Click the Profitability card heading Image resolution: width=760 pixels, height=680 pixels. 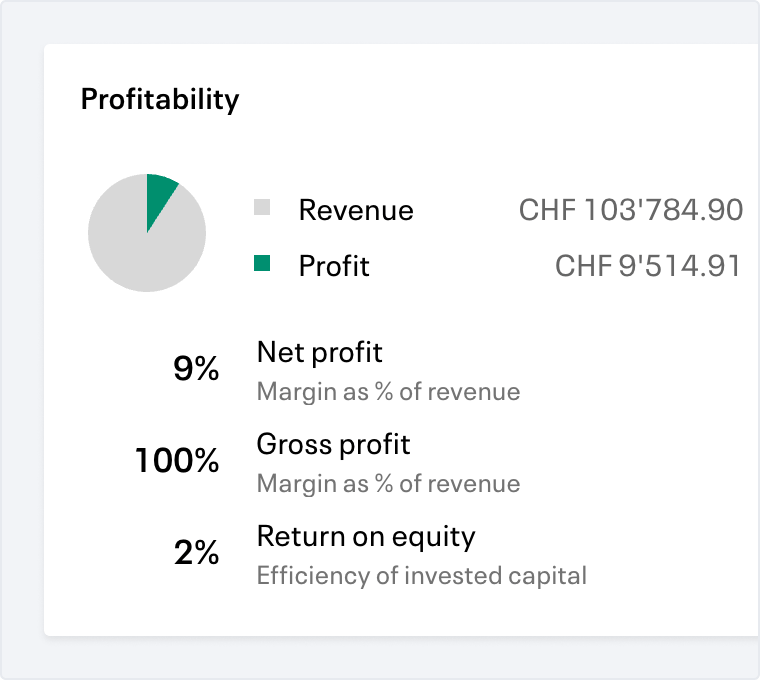(x=159, y=100)
